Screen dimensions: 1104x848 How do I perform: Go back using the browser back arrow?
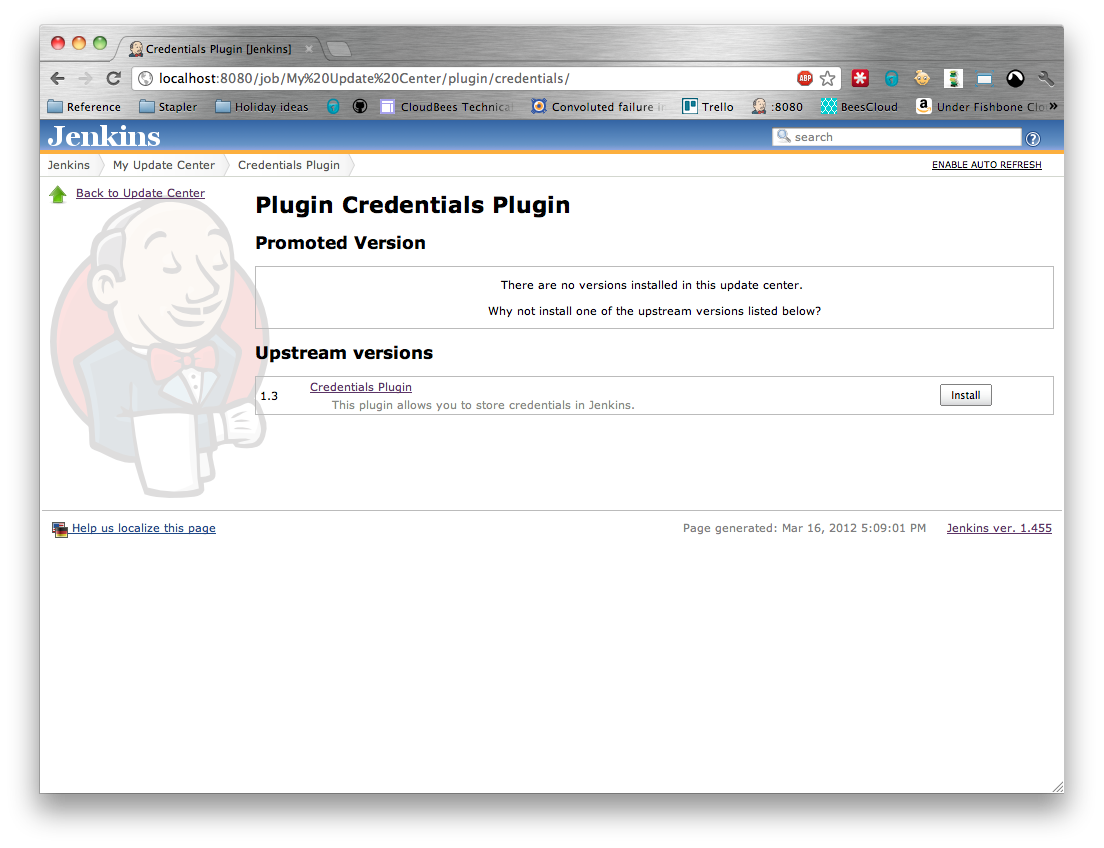pos(58,78)
